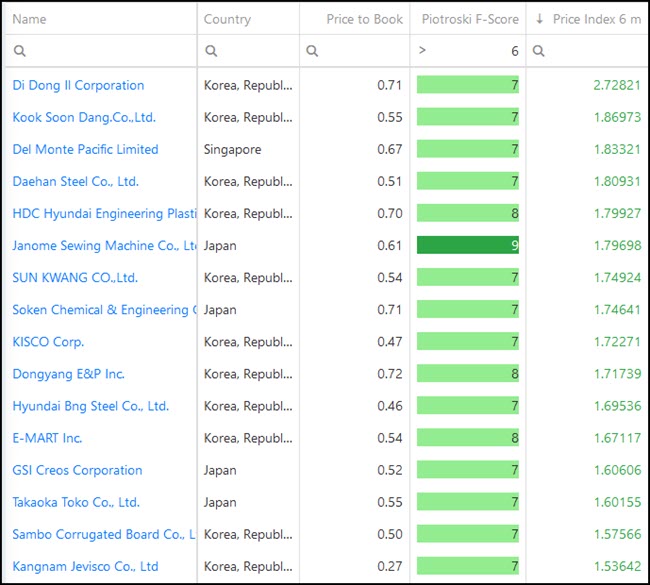Image resolution: width=650 pixels, height=585 pixels.
Task: Sort by the Piotroski F-Score header
Action: pos(470,19)
